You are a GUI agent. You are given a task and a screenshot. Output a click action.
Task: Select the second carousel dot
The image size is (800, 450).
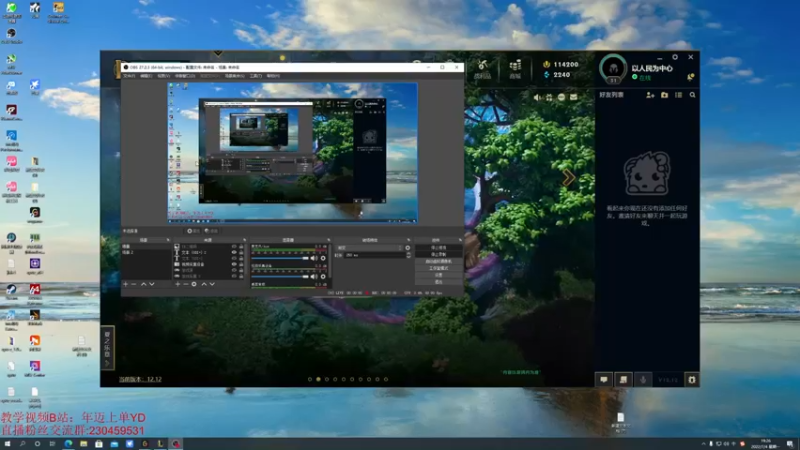click(318, 379)
